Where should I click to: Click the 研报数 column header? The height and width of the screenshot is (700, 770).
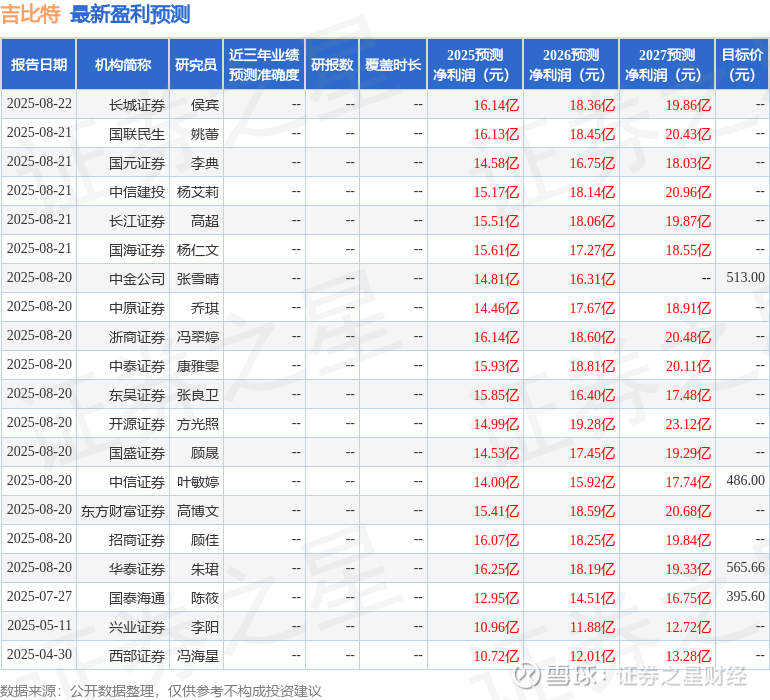(332, 64)
